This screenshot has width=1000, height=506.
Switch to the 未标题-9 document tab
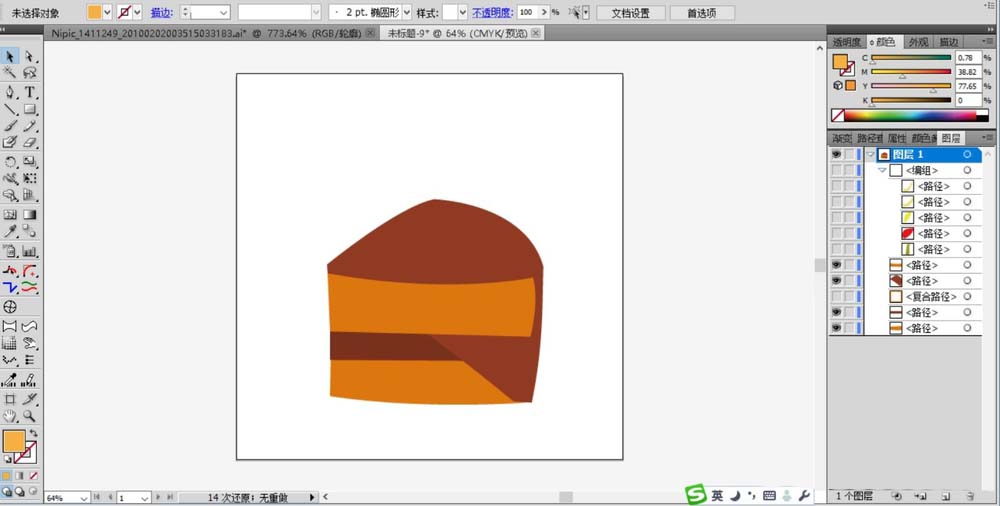tap(456, 33)
